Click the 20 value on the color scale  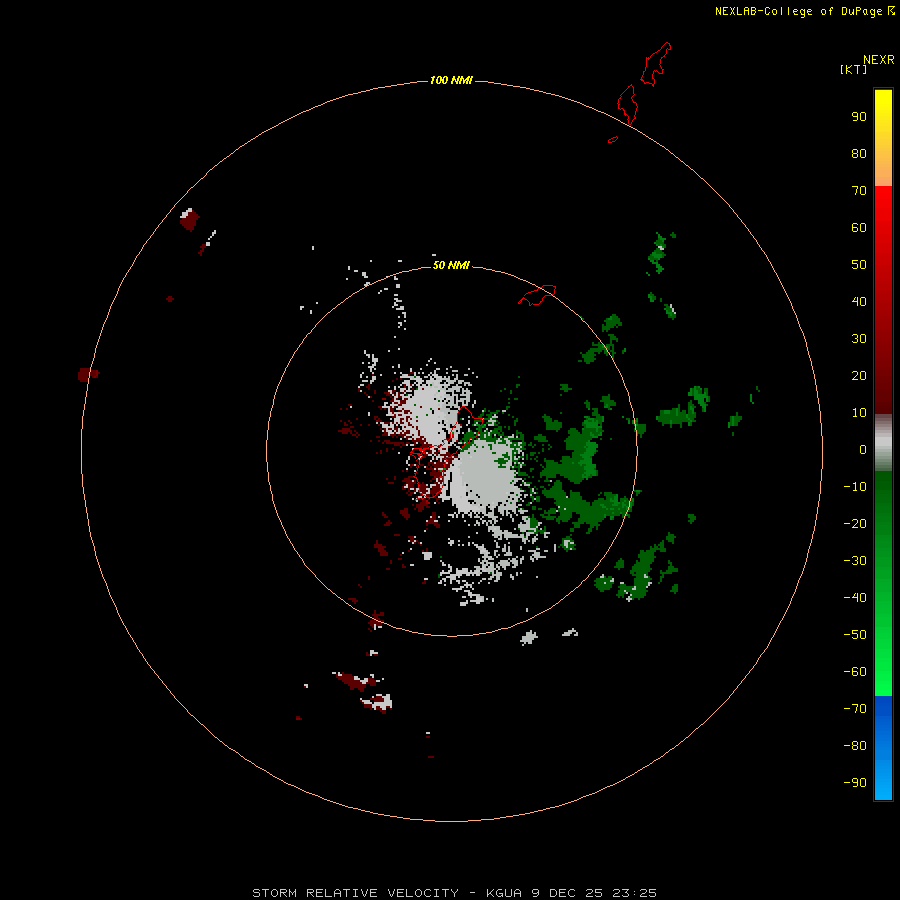(859, 376)
